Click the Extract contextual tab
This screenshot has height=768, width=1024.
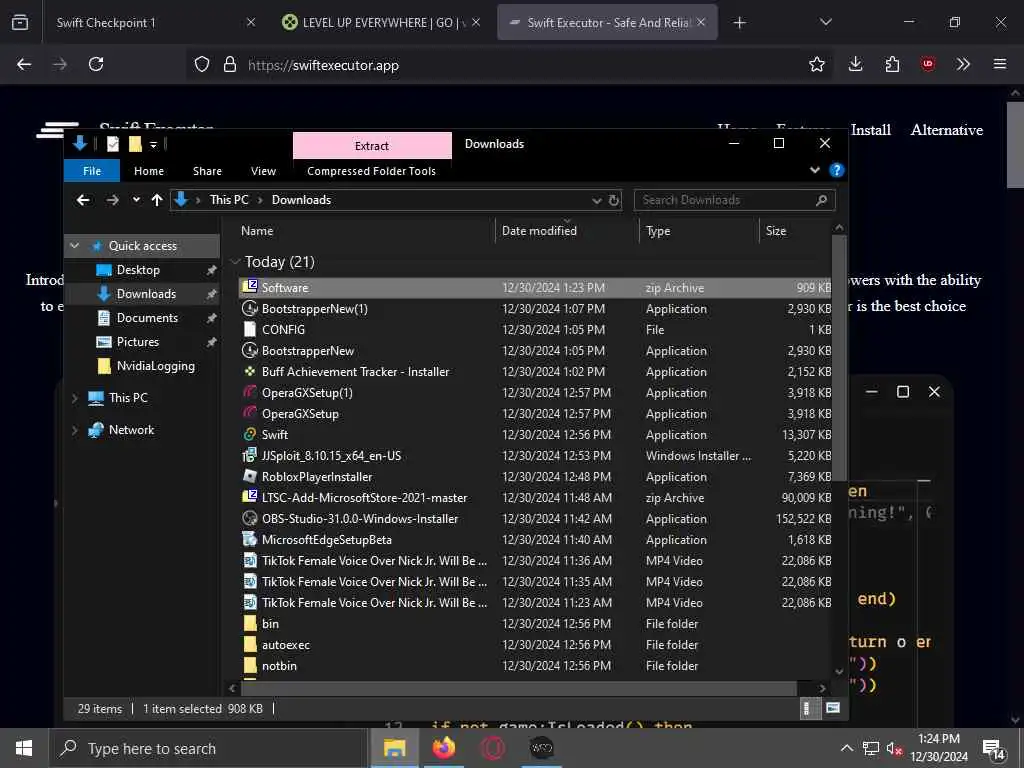coord(372,146)
